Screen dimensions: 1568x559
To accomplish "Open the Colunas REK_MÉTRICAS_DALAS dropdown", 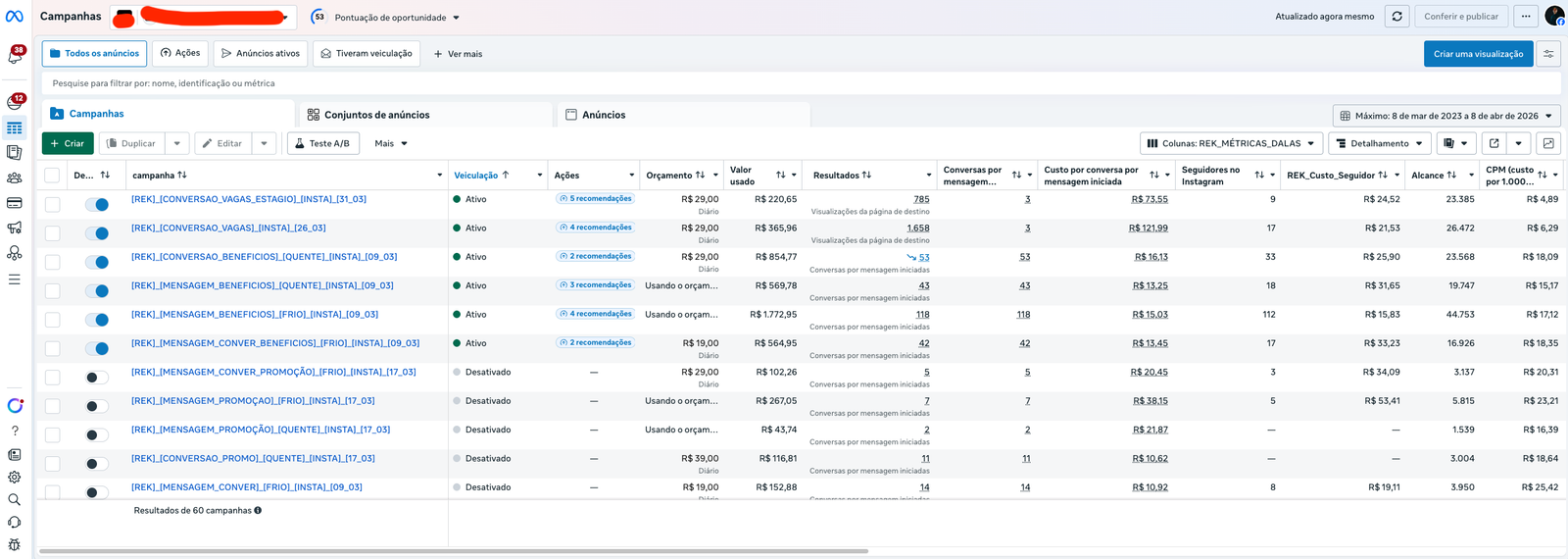I will tap(1231, 143).
